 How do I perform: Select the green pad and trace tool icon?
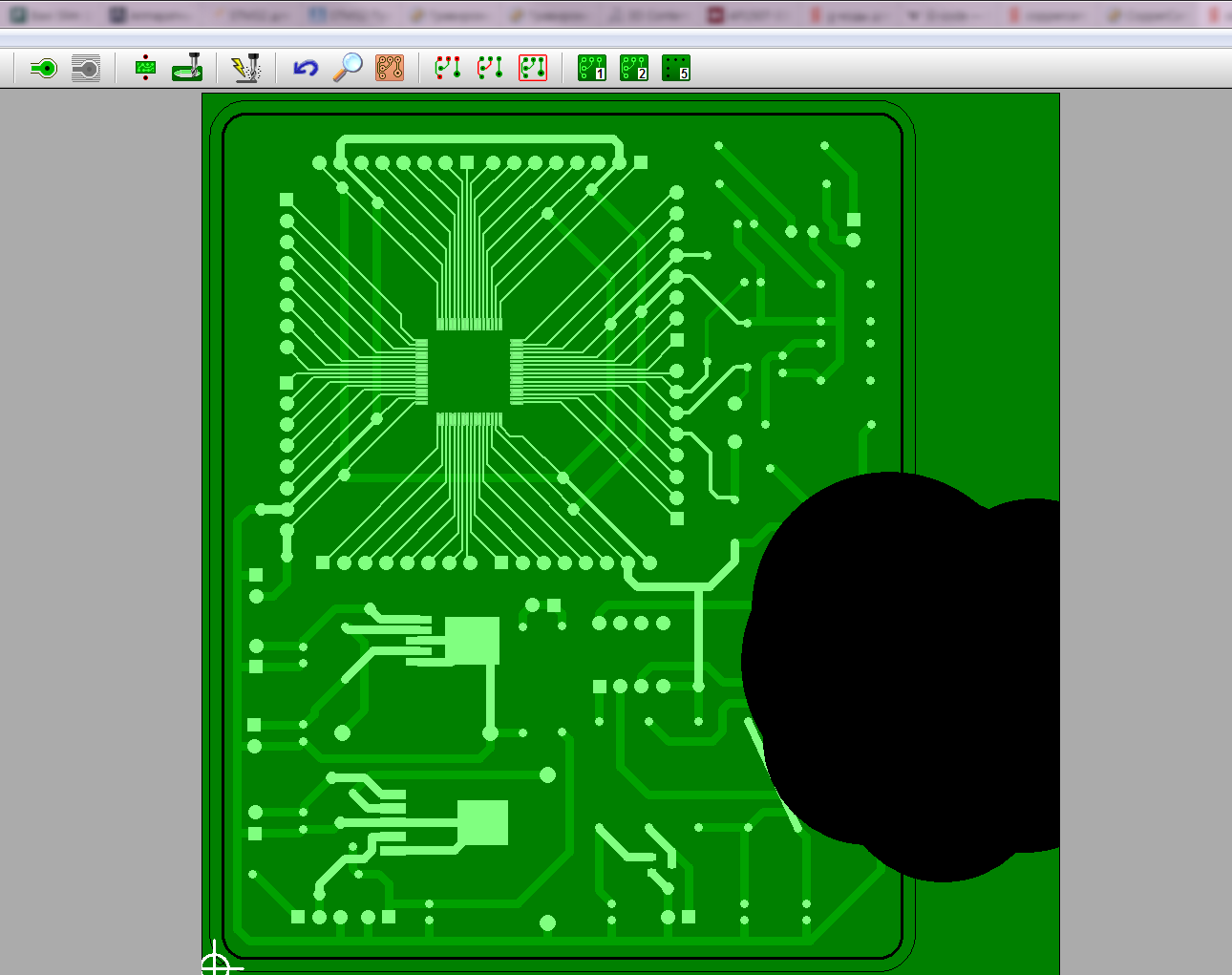44,68
